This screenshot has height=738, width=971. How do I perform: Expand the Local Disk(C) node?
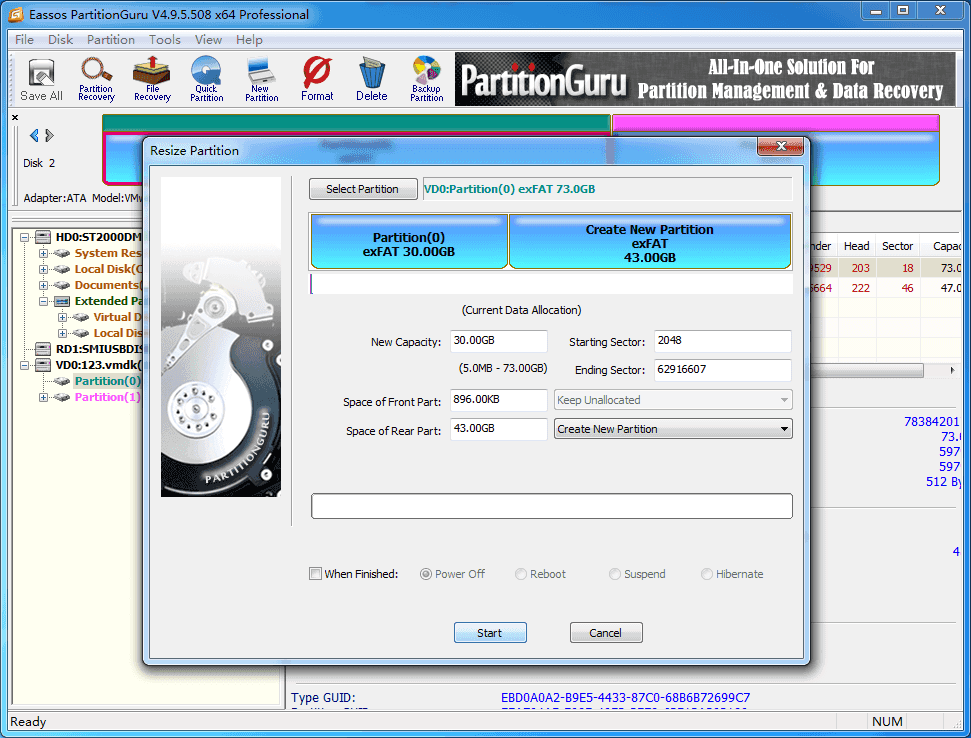43,269
